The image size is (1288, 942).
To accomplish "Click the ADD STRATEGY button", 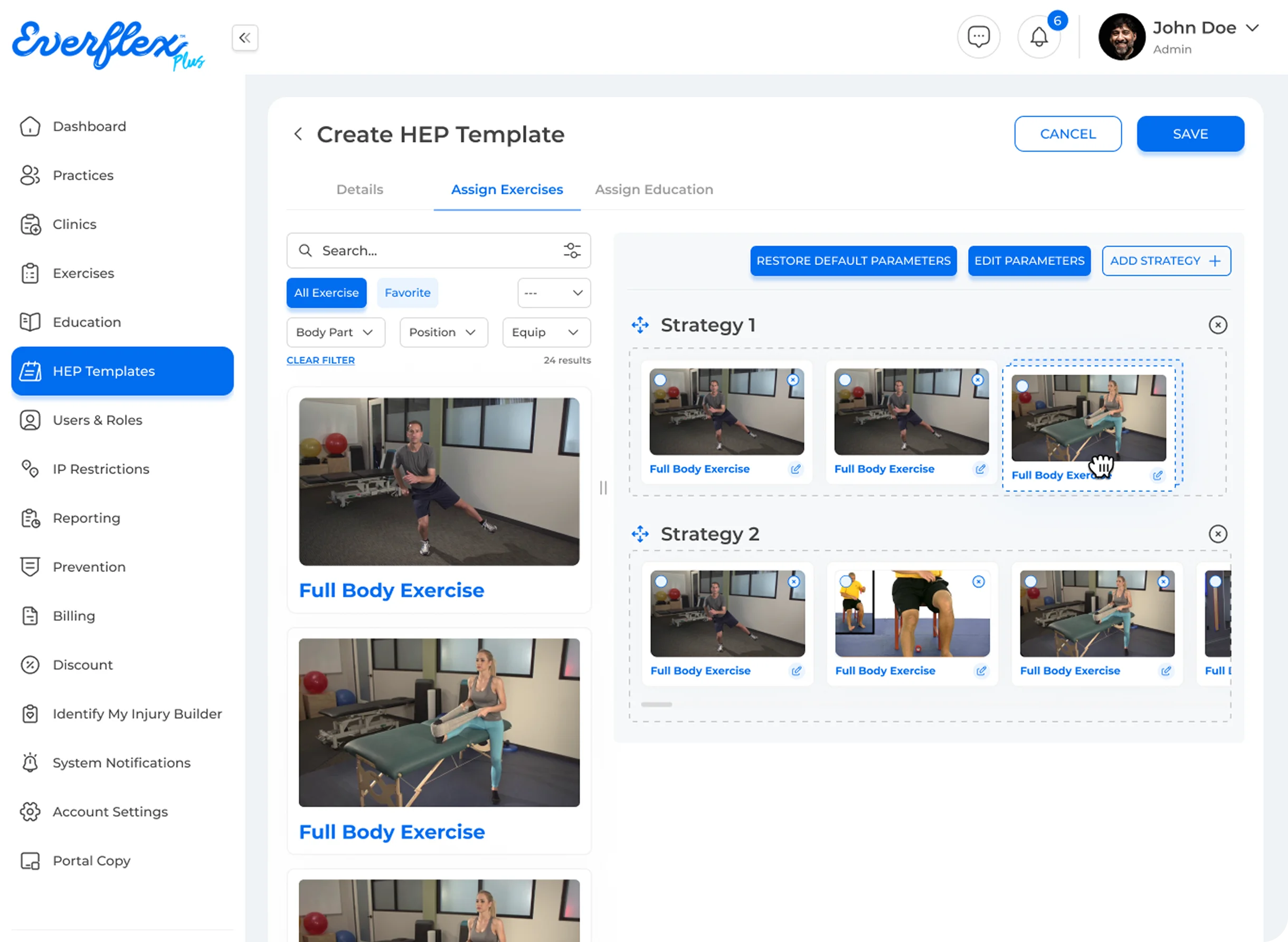I will [x=1166, y=261].
